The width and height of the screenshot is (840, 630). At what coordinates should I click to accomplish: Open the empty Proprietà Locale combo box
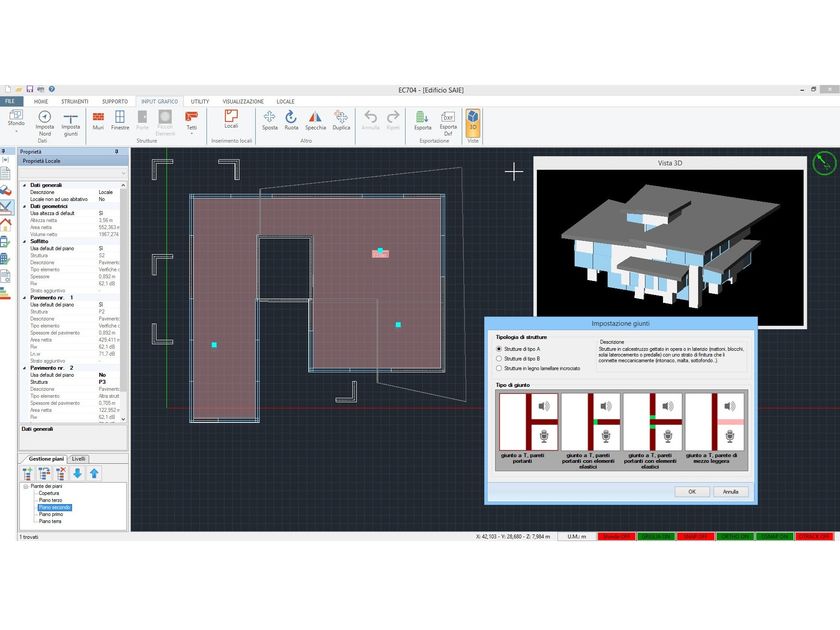pyautogui.click(x=73, y=173)
